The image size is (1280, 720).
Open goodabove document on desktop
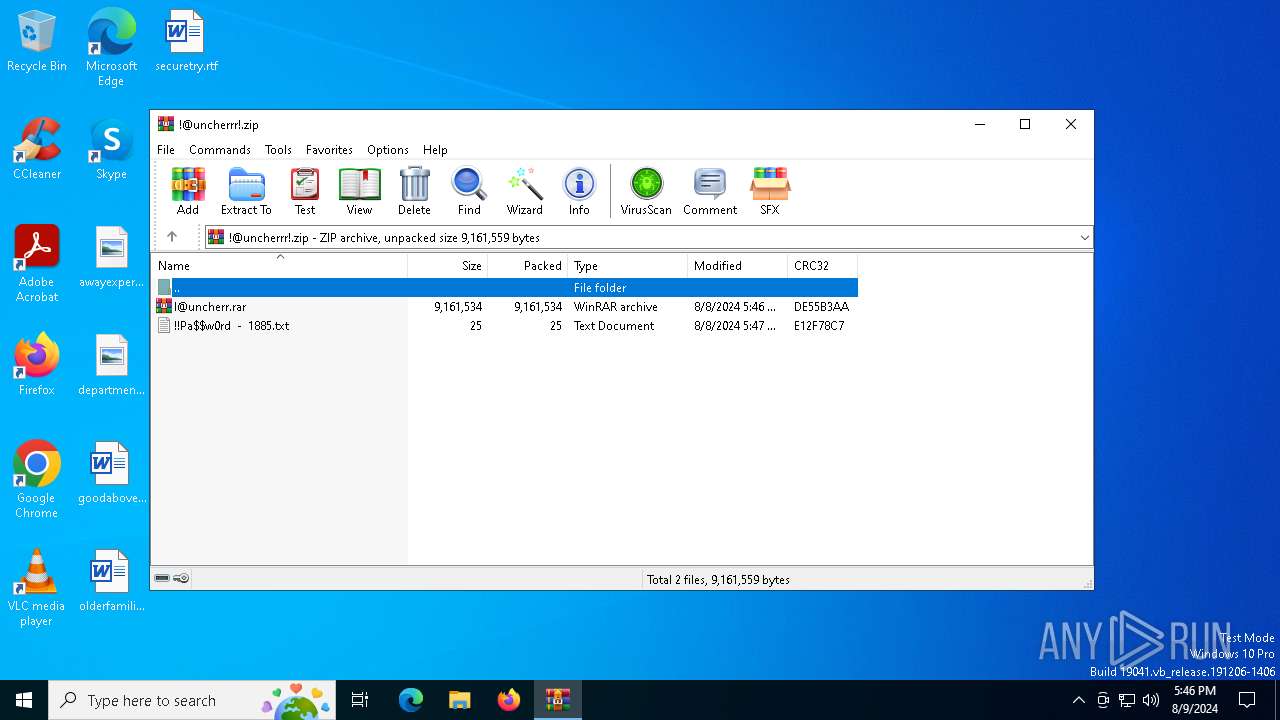click(x=111, y=474)
